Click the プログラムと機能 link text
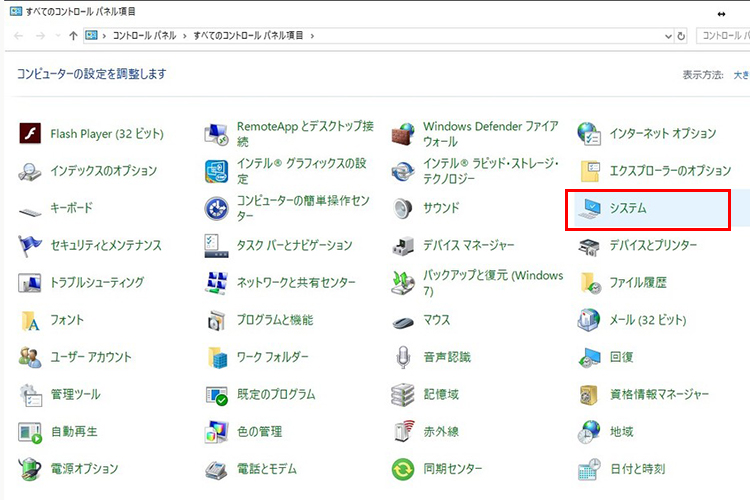Screen dimensions: 750x500 [275, 320]
